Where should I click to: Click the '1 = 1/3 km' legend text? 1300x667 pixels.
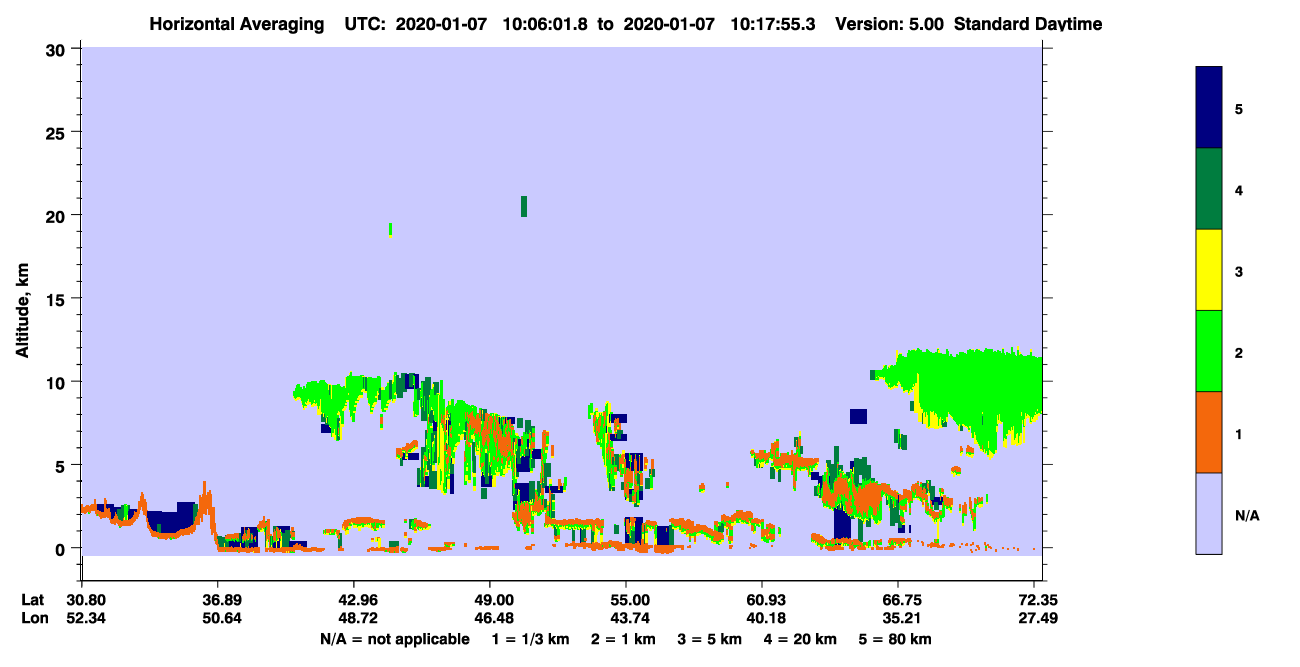pos(530,639)
